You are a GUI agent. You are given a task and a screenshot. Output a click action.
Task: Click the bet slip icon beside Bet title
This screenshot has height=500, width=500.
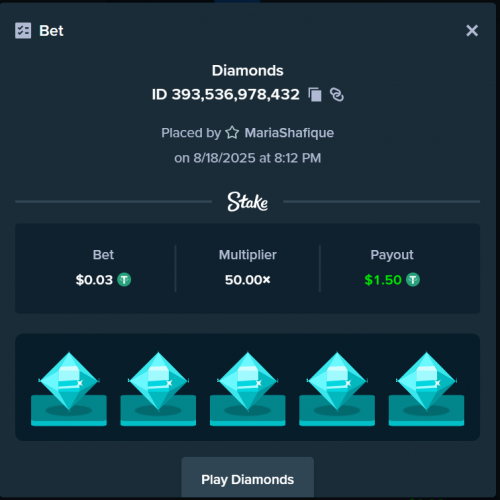(x=23, y=31)
